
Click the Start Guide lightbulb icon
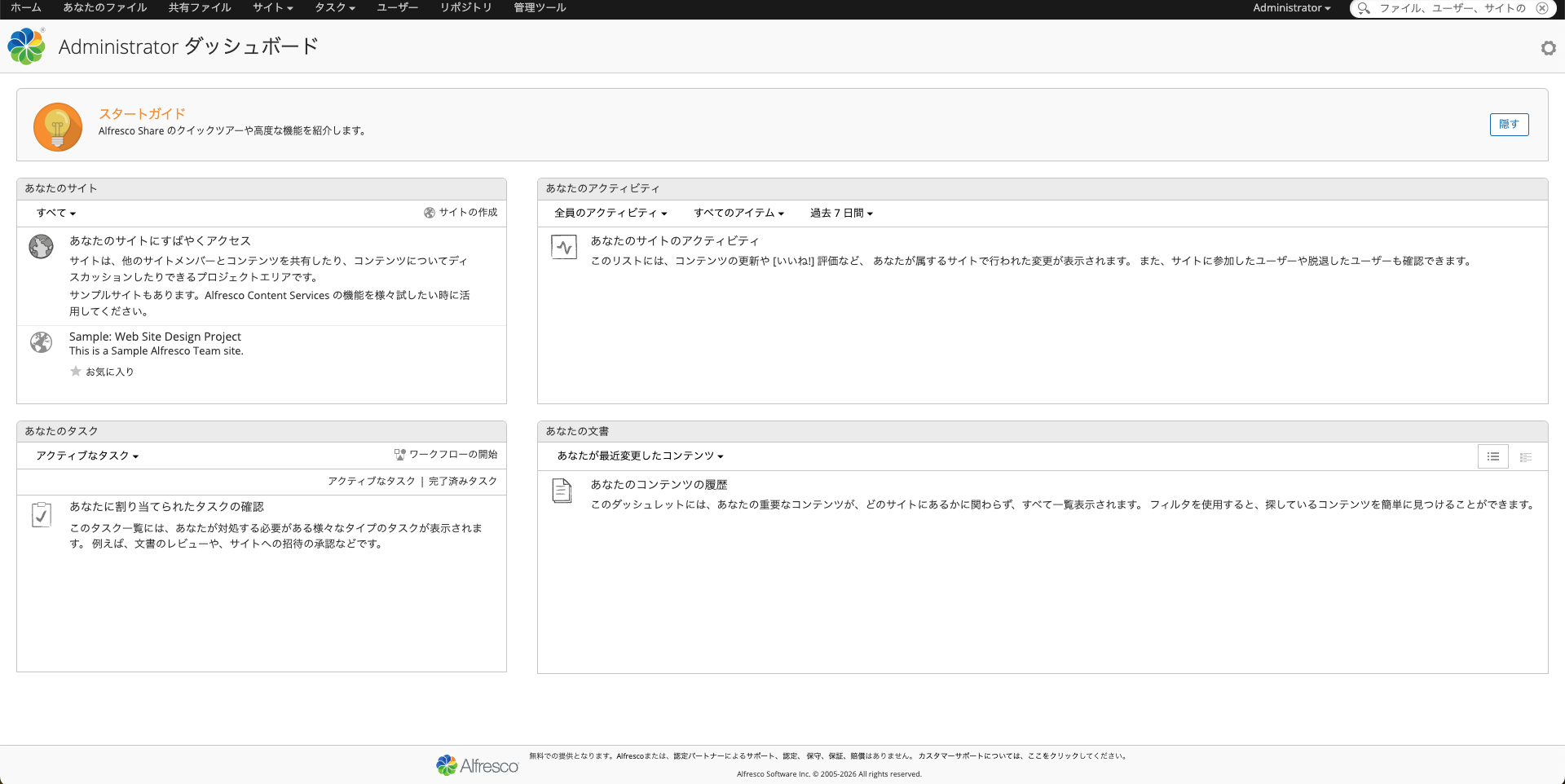(x=57, y=127)
